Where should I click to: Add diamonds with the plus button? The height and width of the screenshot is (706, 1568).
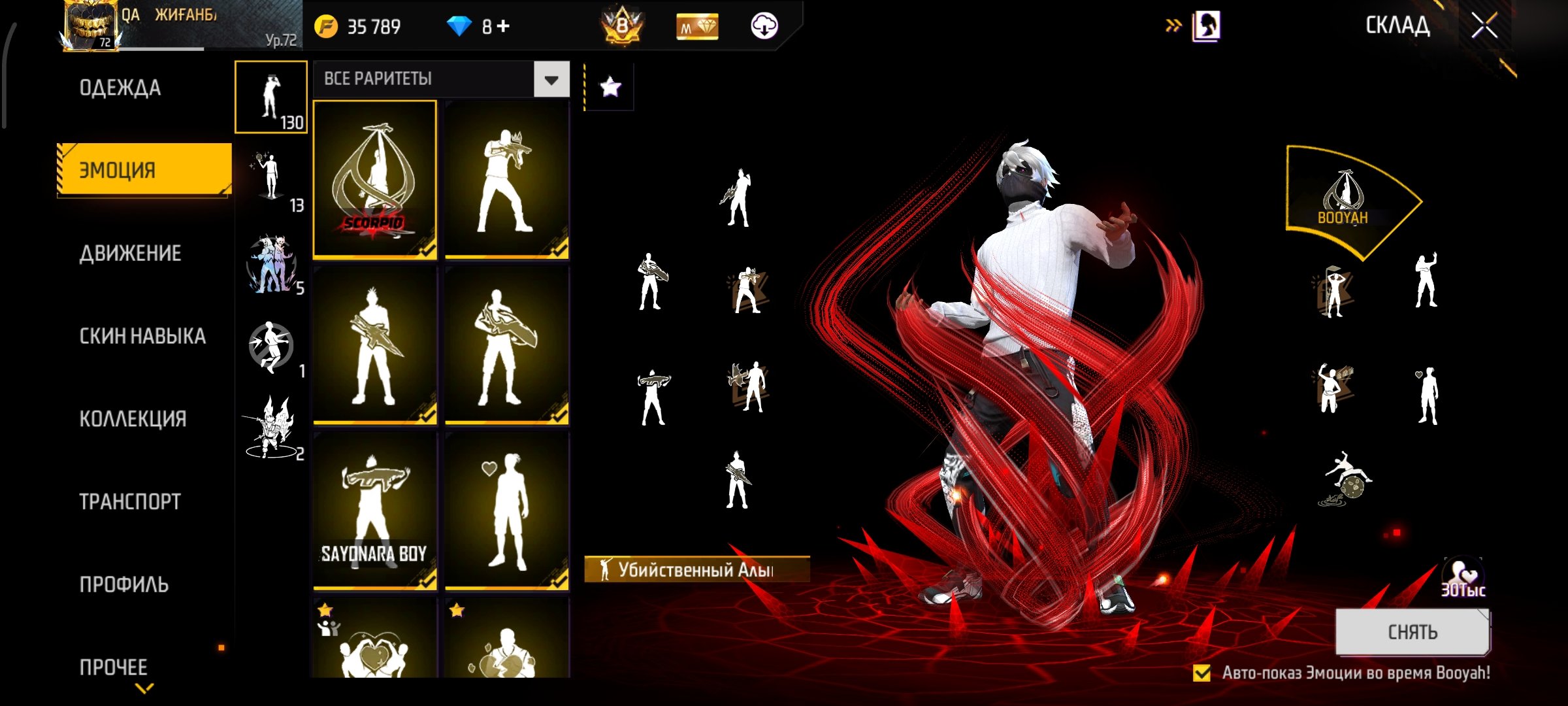503,26
